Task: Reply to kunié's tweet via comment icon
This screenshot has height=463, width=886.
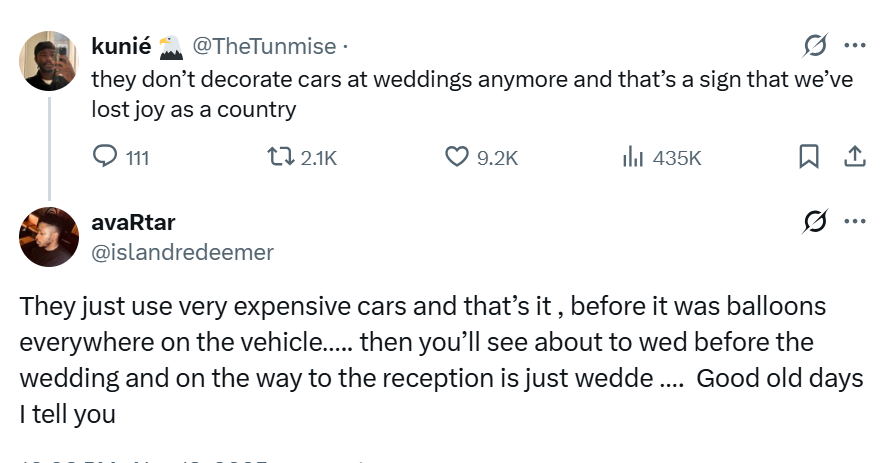Action: [105, 157]
